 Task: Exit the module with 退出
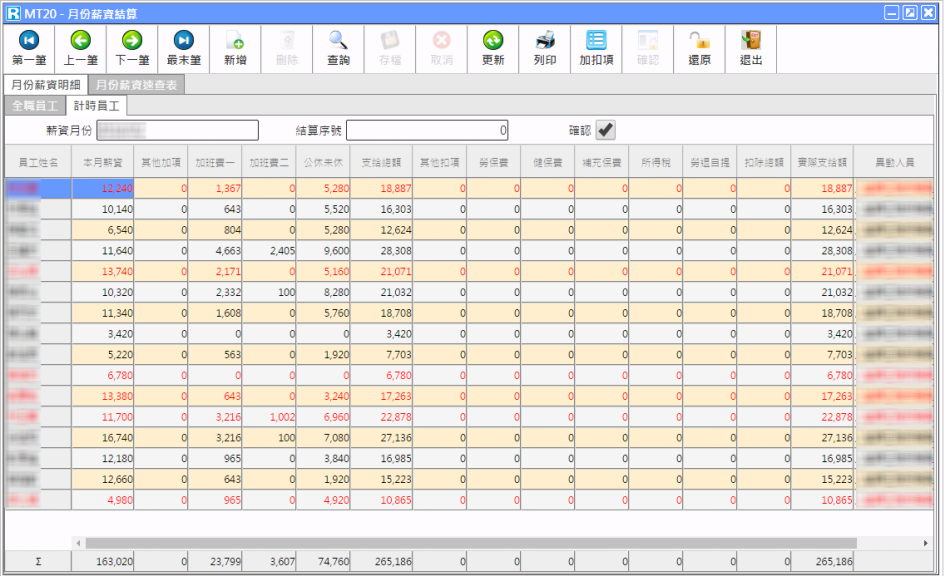tap(751, 48)
